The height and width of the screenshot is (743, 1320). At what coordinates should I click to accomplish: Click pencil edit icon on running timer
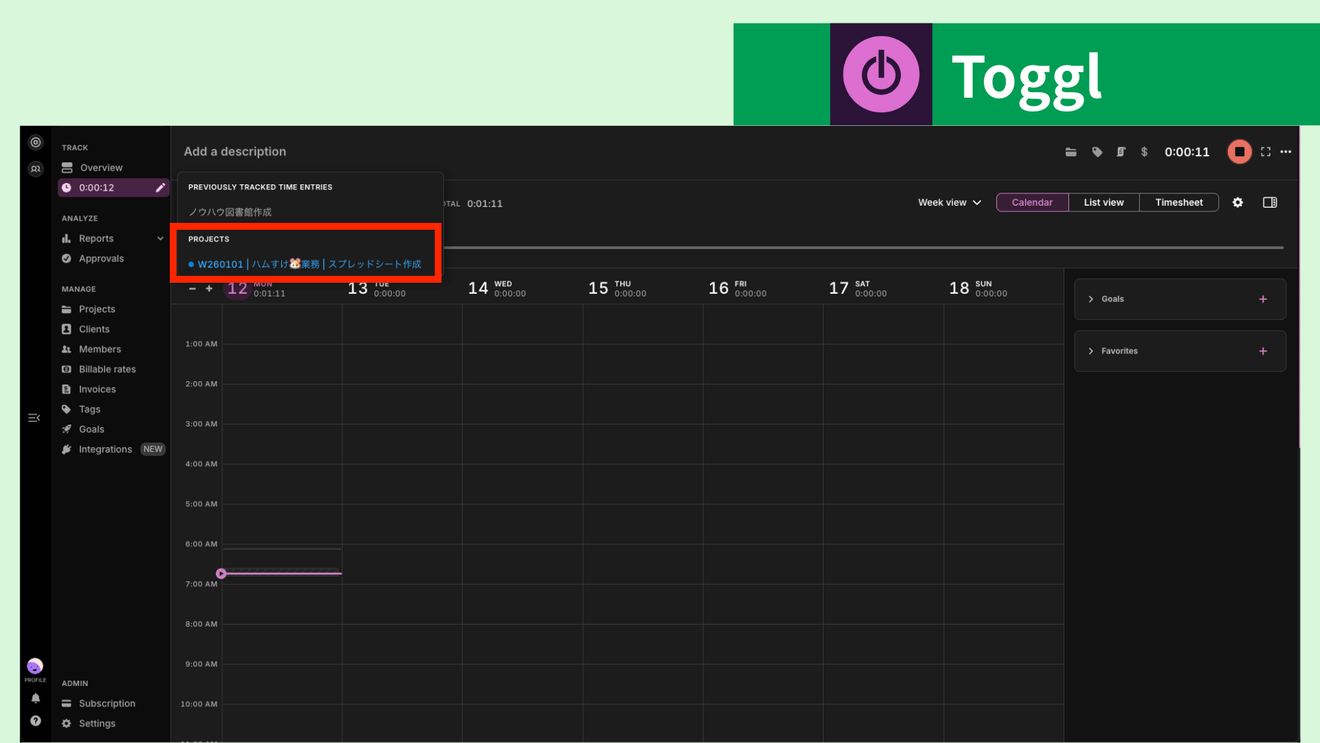coord(160,188)
